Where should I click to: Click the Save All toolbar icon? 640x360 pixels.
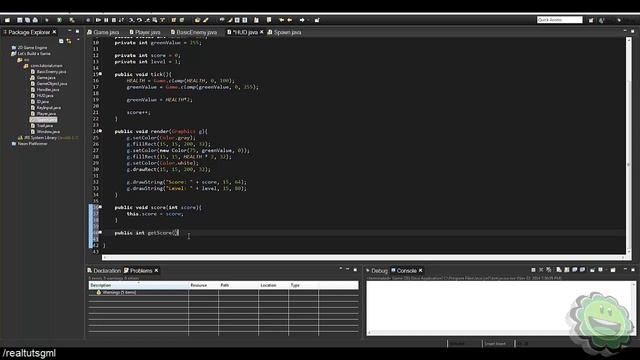(x=27, y=20)
